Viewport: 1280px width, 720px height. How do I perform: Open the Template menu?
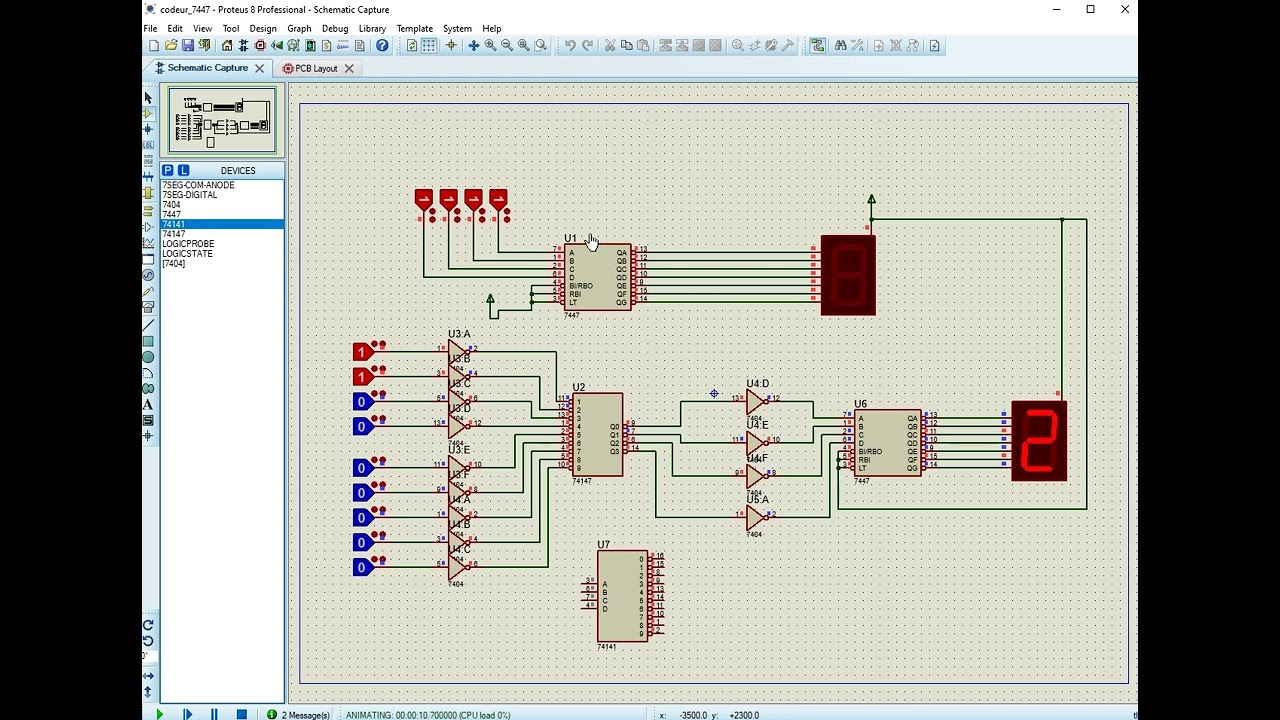[414, 28]
